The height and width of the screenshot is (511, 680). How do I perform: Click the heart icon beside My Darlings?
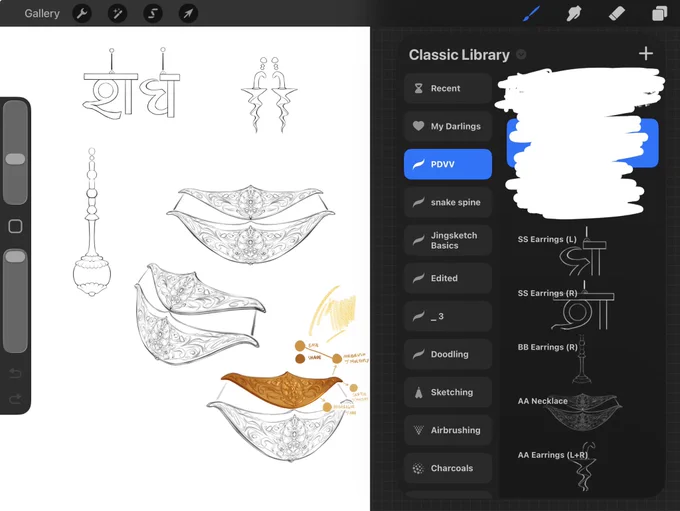tap(418, 126)
